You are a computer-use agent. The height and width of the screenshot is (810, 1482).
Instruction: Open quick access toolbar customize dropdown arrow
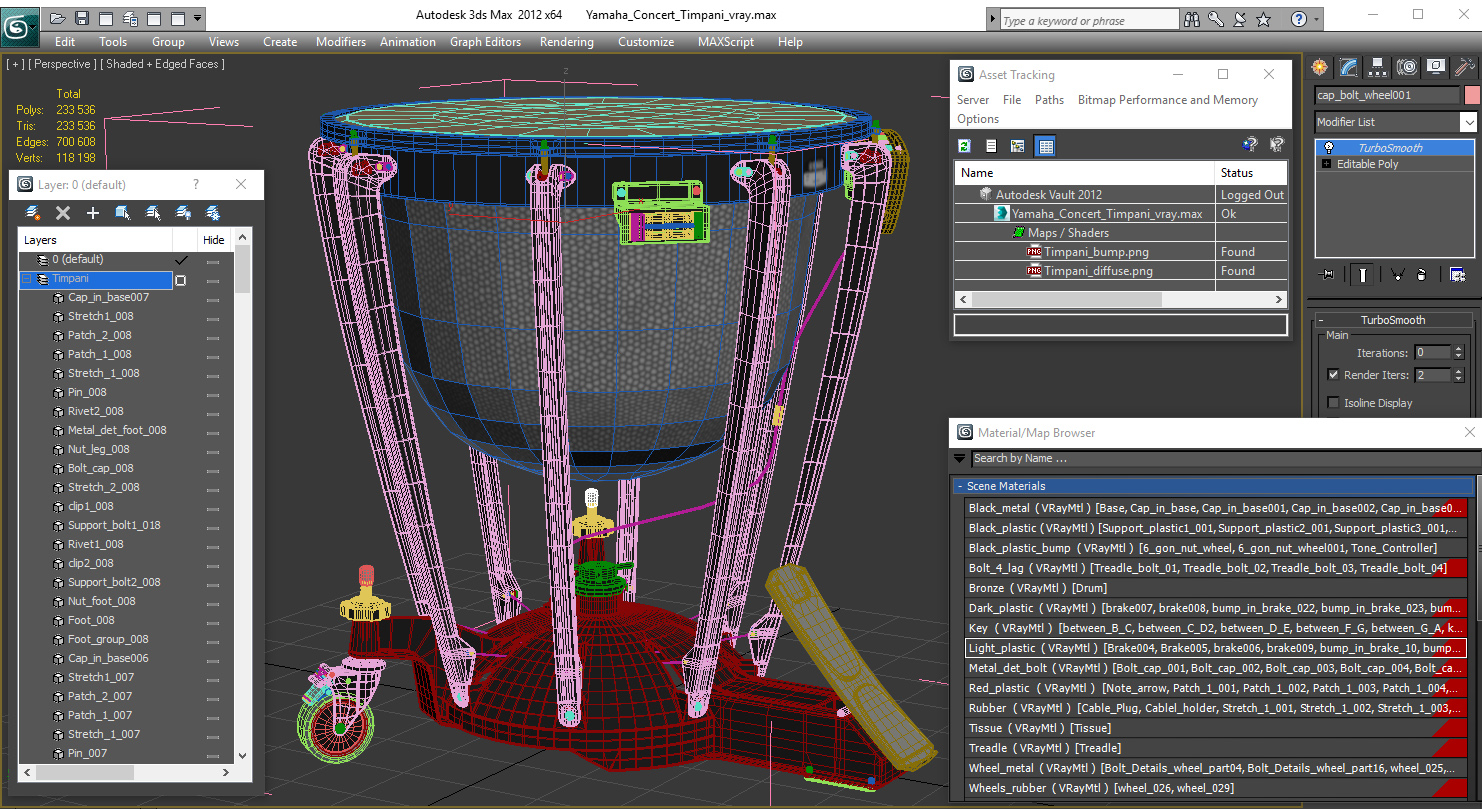coord(197,18)
